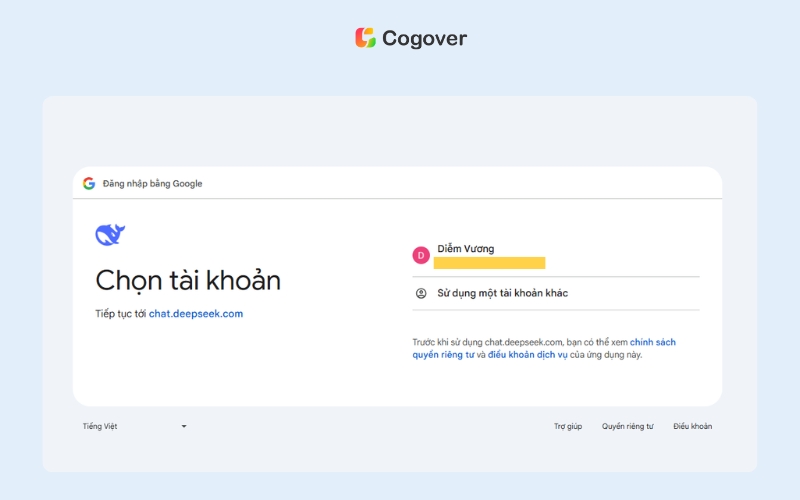
Task: Click the Chọn tài khoản heading
Action: tap(188, 281)
